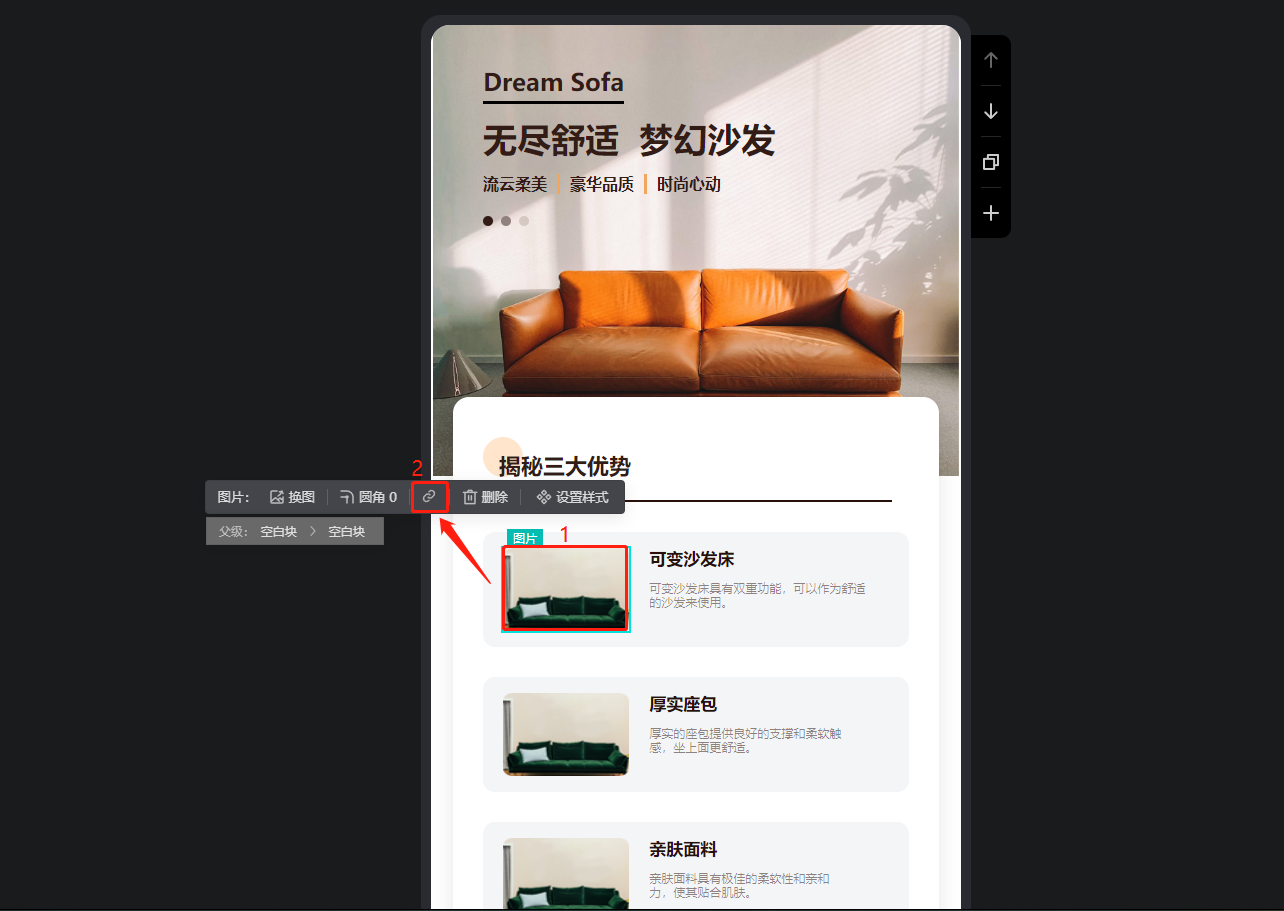
Task: Select the 亲肤面料 sofa thumbnail
Action: coord(566,875)
